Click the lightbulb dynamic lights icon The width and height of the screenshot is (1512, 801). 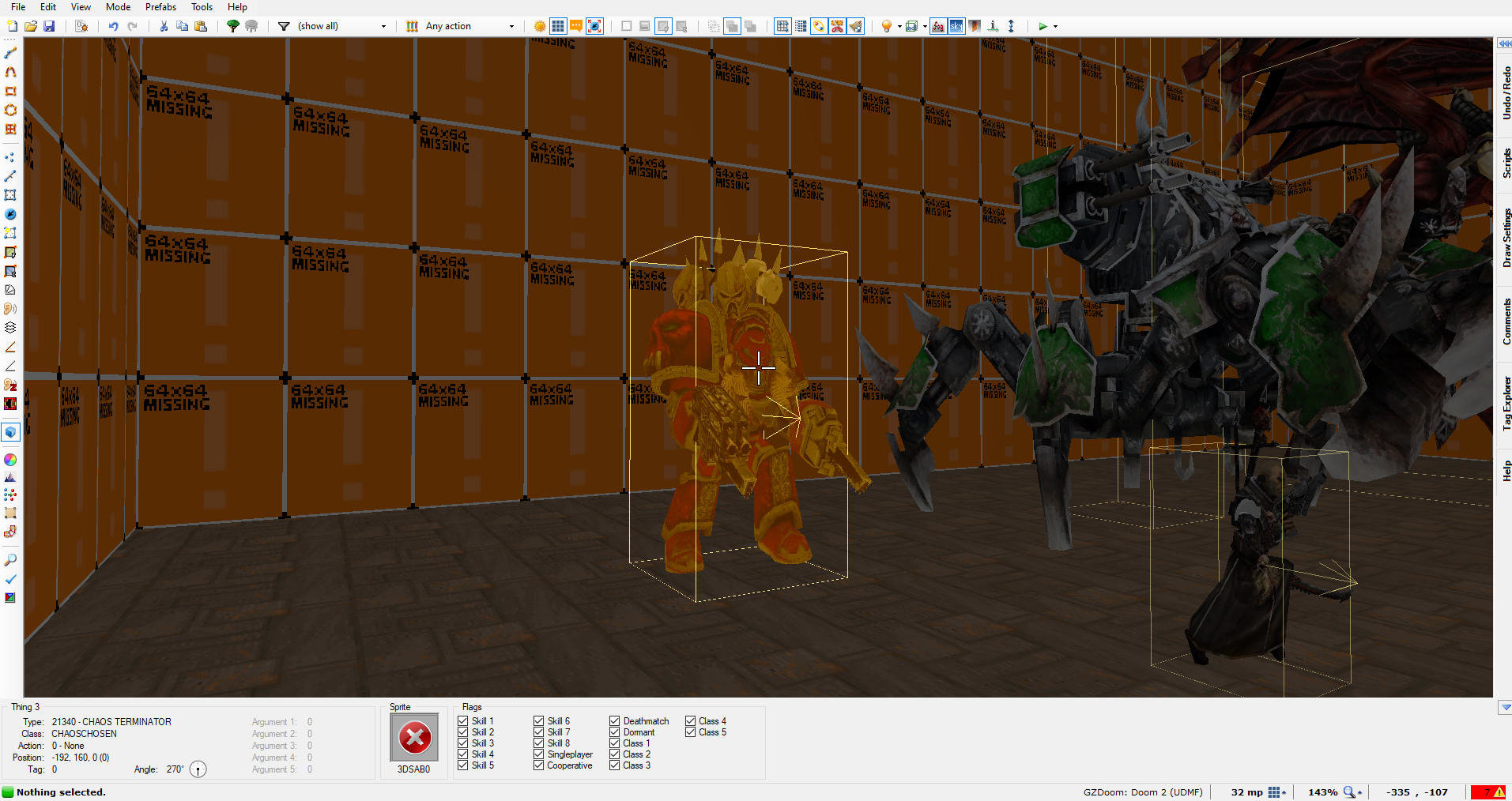click(x=887, y=26)
